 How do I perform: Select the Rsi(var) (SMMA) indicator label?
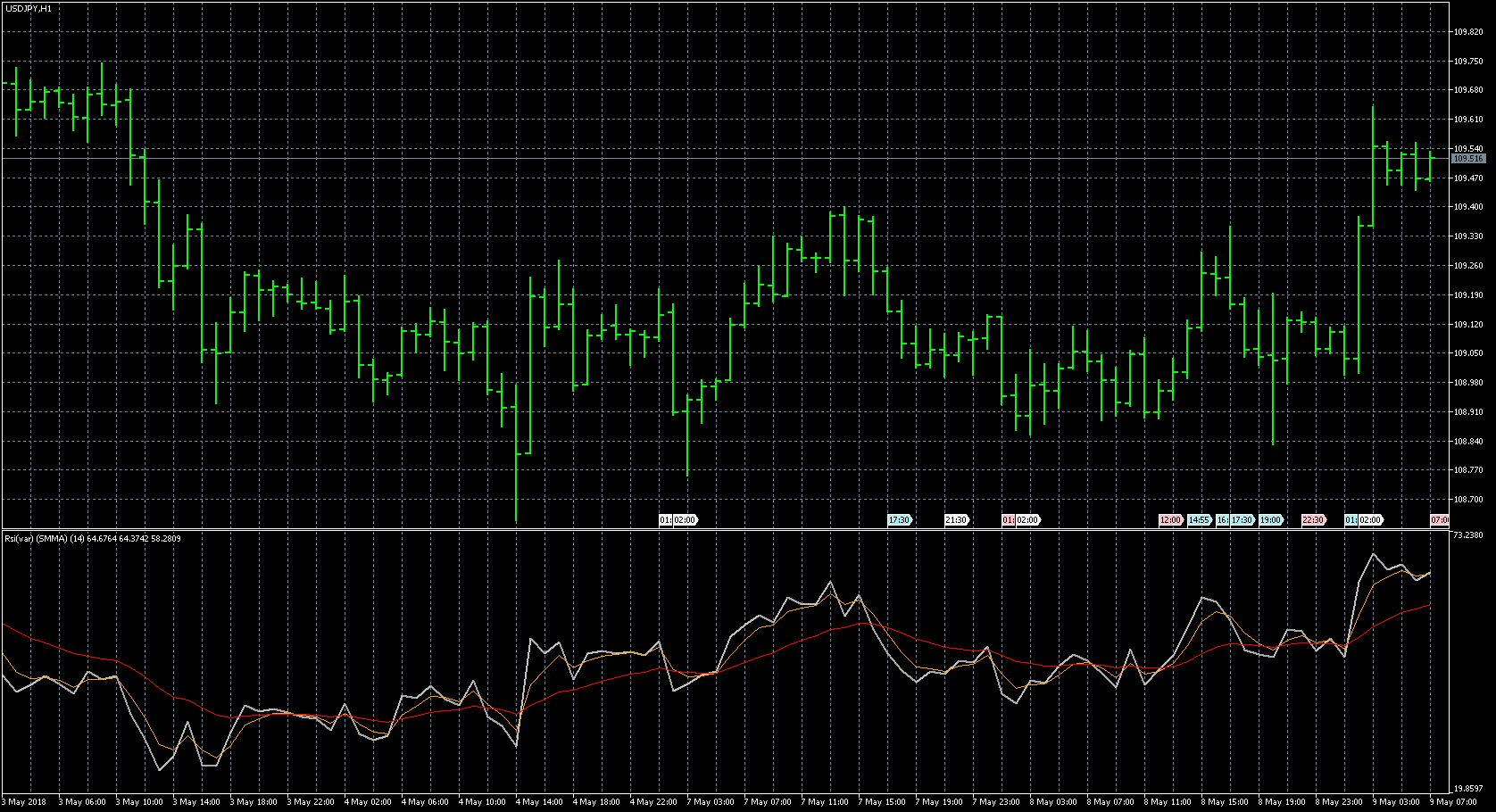coord(93,539)
